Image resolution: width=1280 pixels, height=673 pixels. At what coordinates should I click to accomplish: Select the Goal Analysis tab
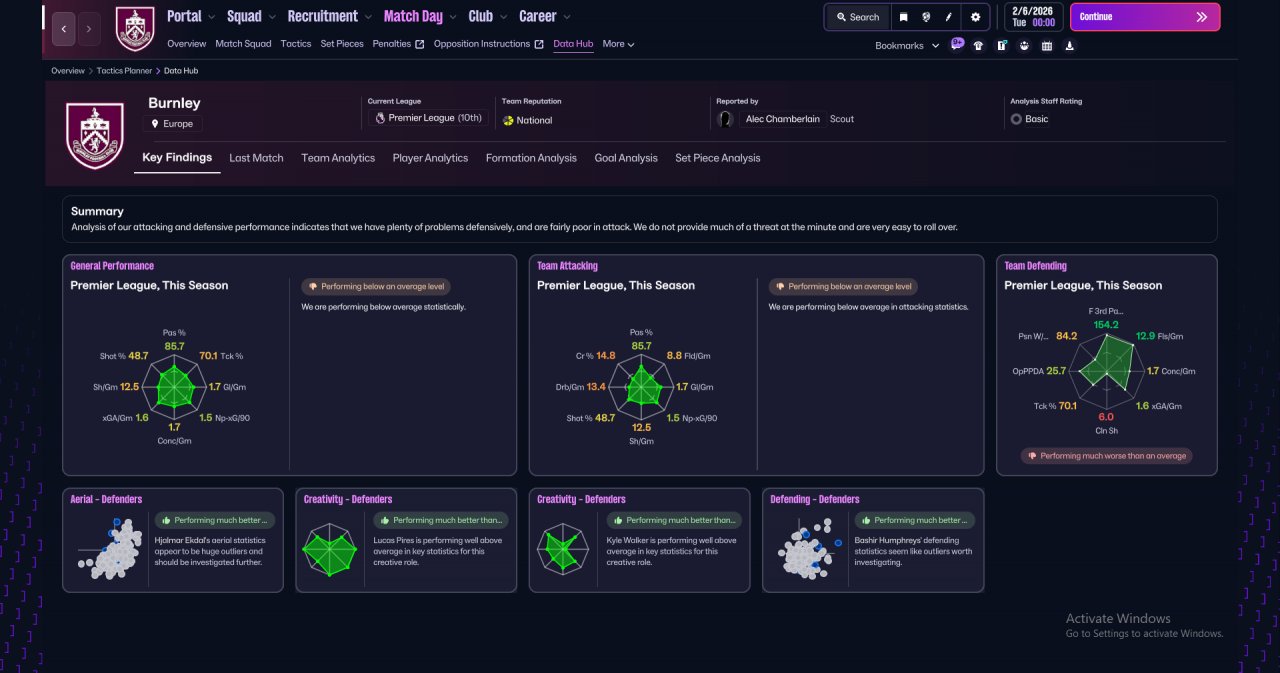click(x=626, y=158)
